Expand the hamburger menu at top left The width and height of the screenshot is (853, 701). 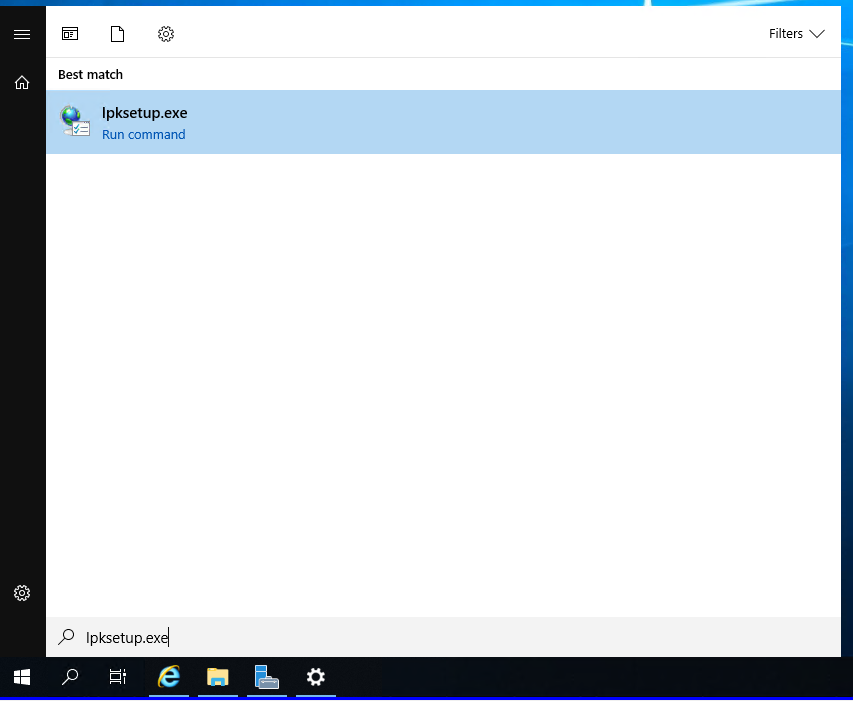click(22, 33)
